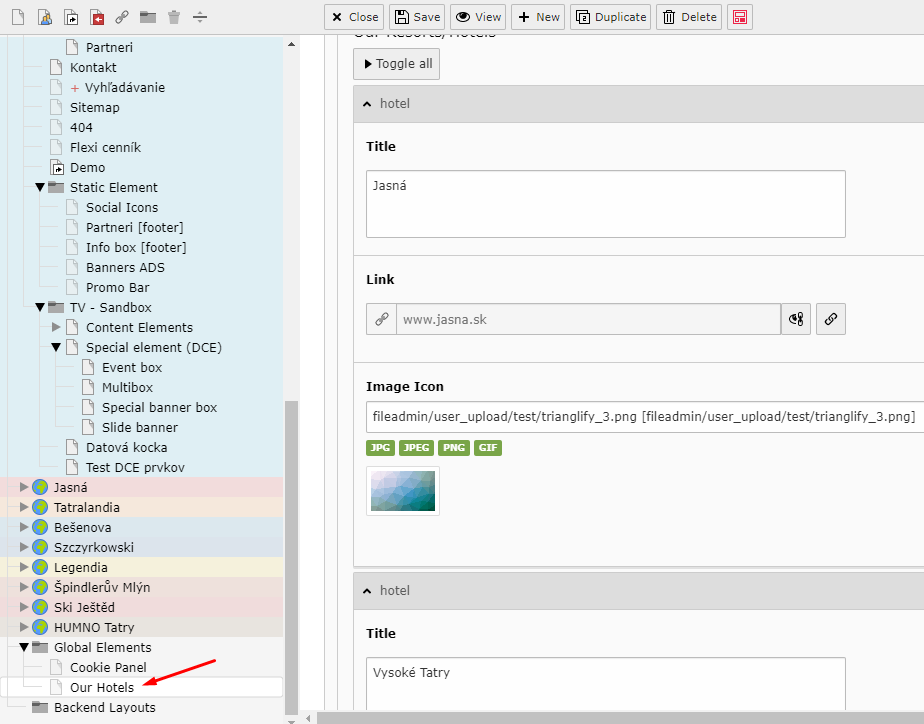Expand the Jasná site tree node
Viewport: 924px width, 724px height.
[x=24, y=487]
